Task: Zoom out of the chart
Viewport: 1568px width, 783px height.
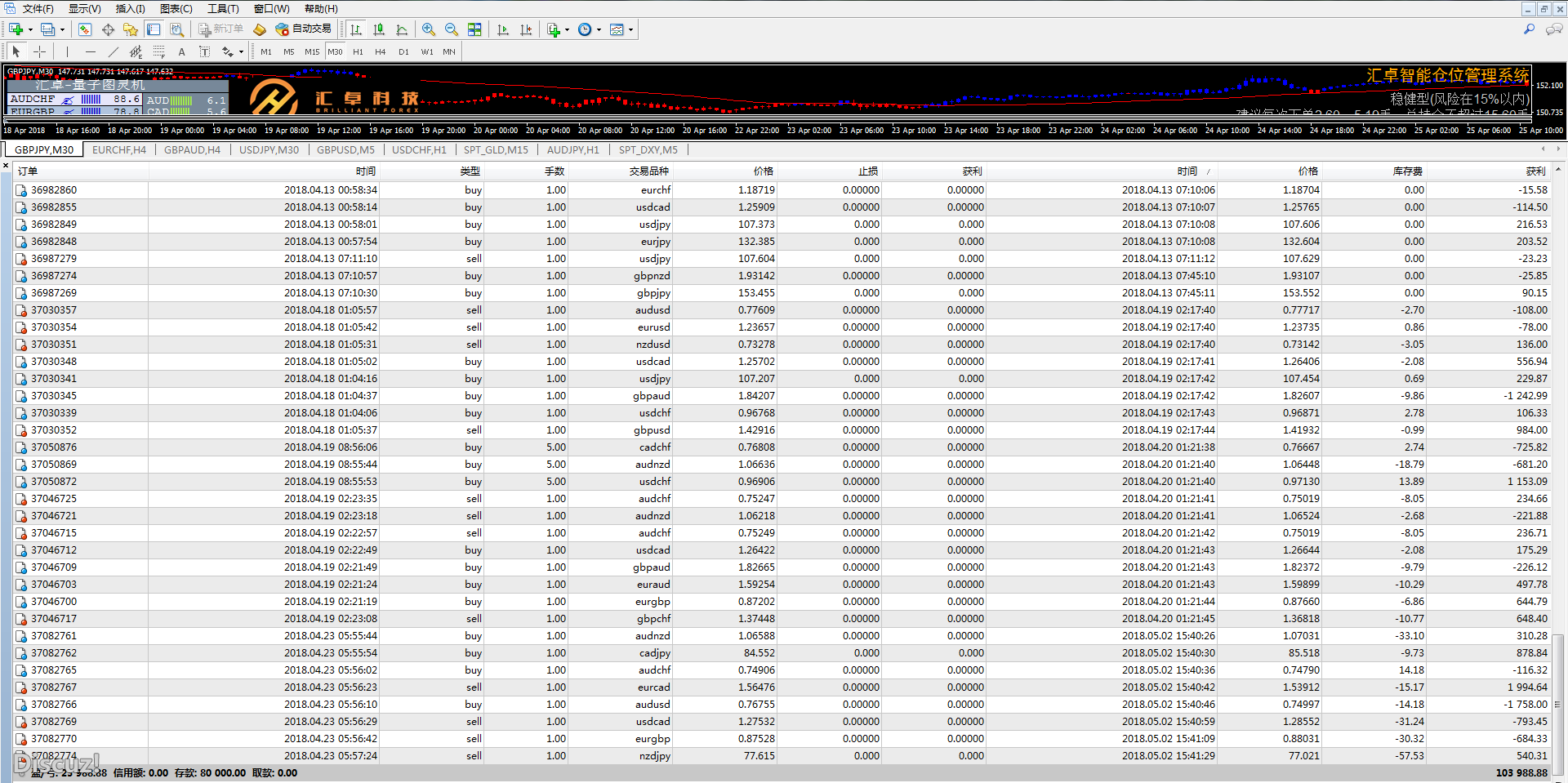Action: (452, 29)
